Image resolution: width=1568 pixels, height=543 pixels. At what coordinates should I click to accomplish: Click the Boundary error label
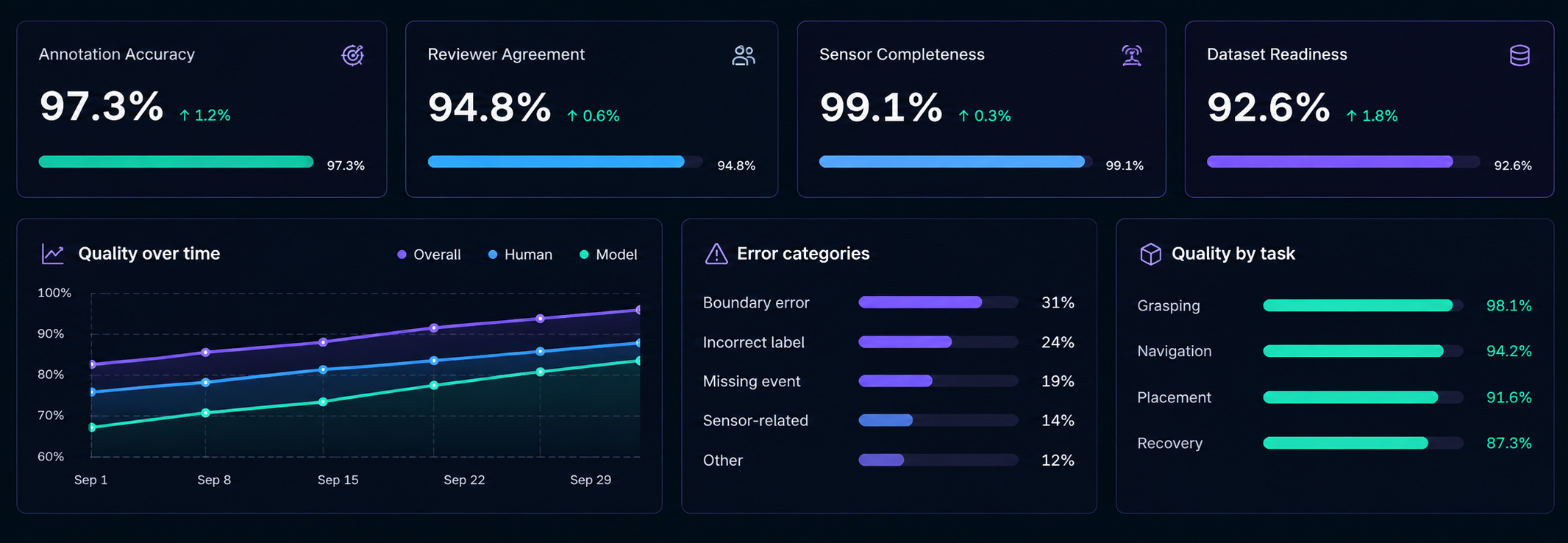(x=756, y=302)
